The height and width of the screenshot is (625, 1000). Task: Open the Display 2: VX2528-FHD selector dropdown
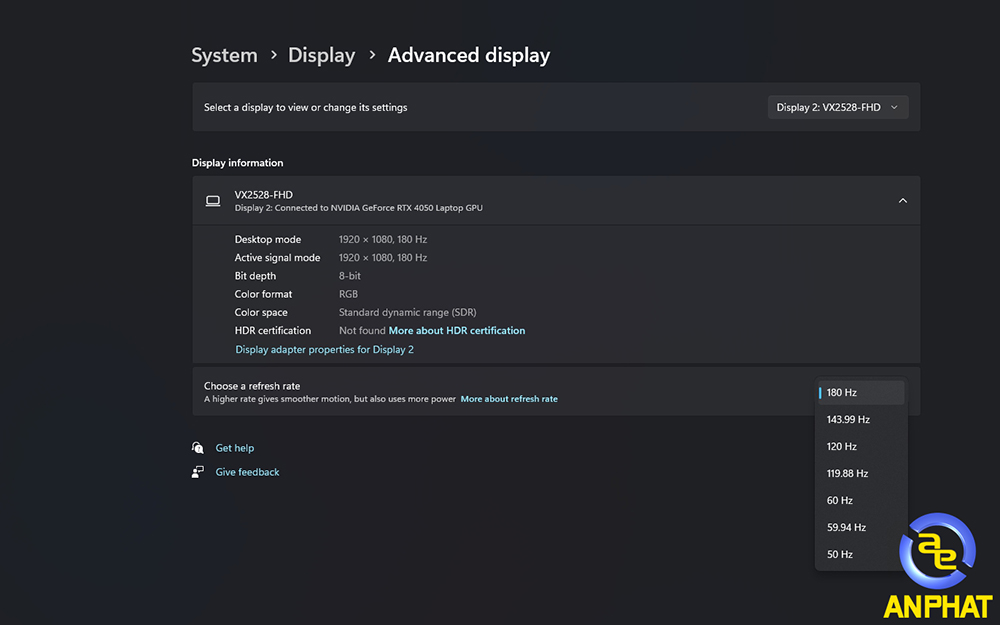pyautogui.click(x=837, y=107)
